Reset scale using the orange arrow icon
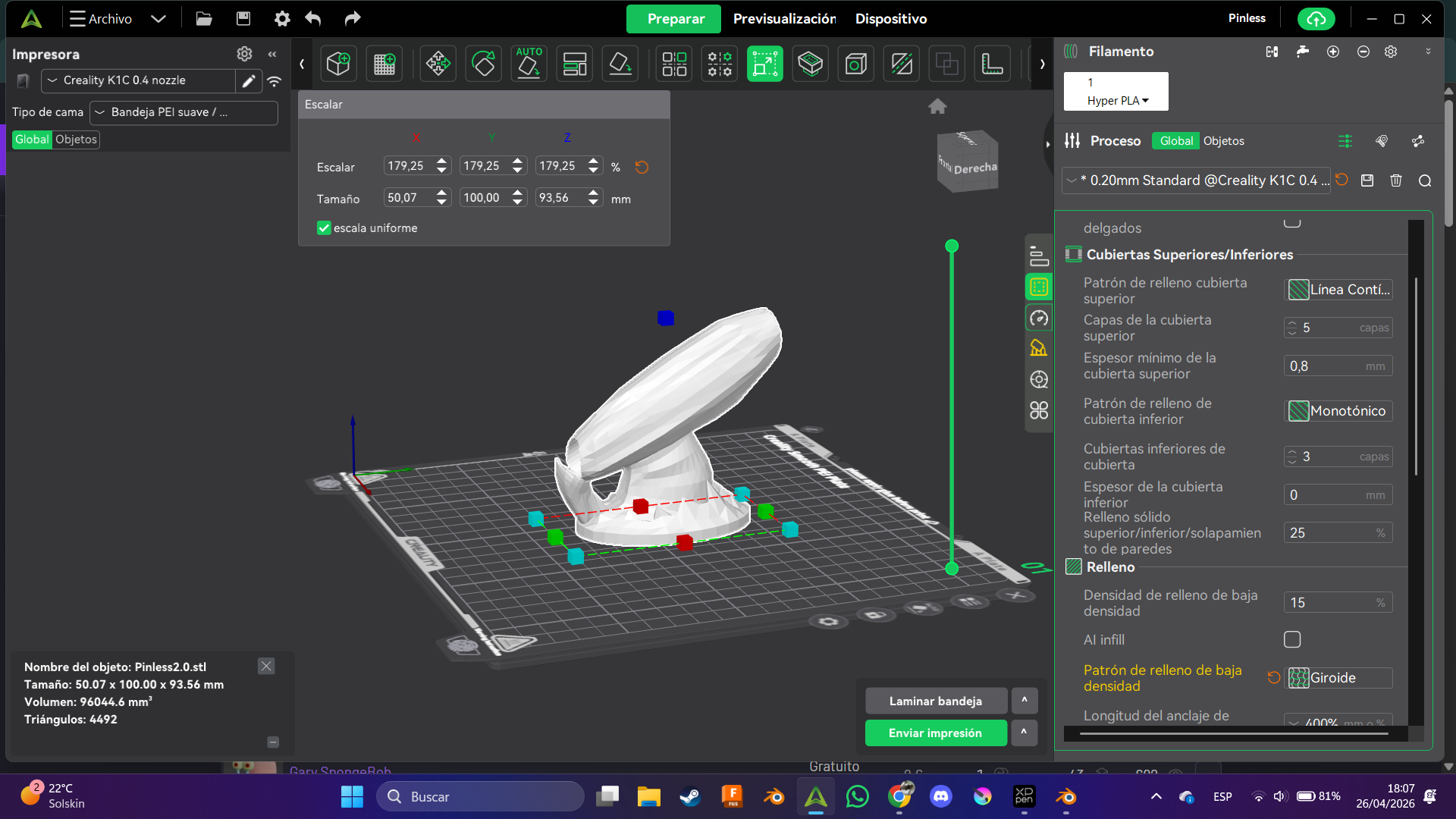Viewport: 1456px width, 819px height. click(x=642, y=167)
